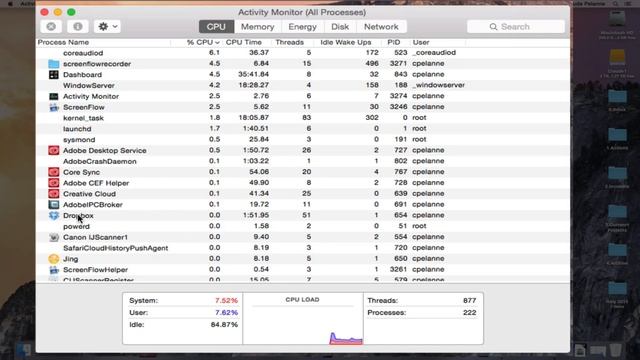Click the Activity Monitor process icon
Image resolution: width=640 pixels, height=360 pixels.
(x=53, y=96)
